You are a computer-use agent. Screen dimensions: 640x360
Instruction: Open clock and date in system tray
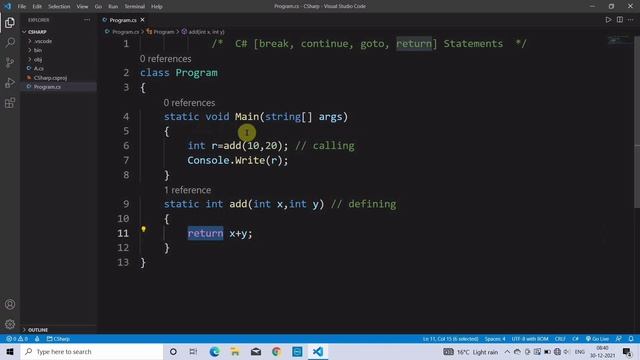[x=602, y=351]
